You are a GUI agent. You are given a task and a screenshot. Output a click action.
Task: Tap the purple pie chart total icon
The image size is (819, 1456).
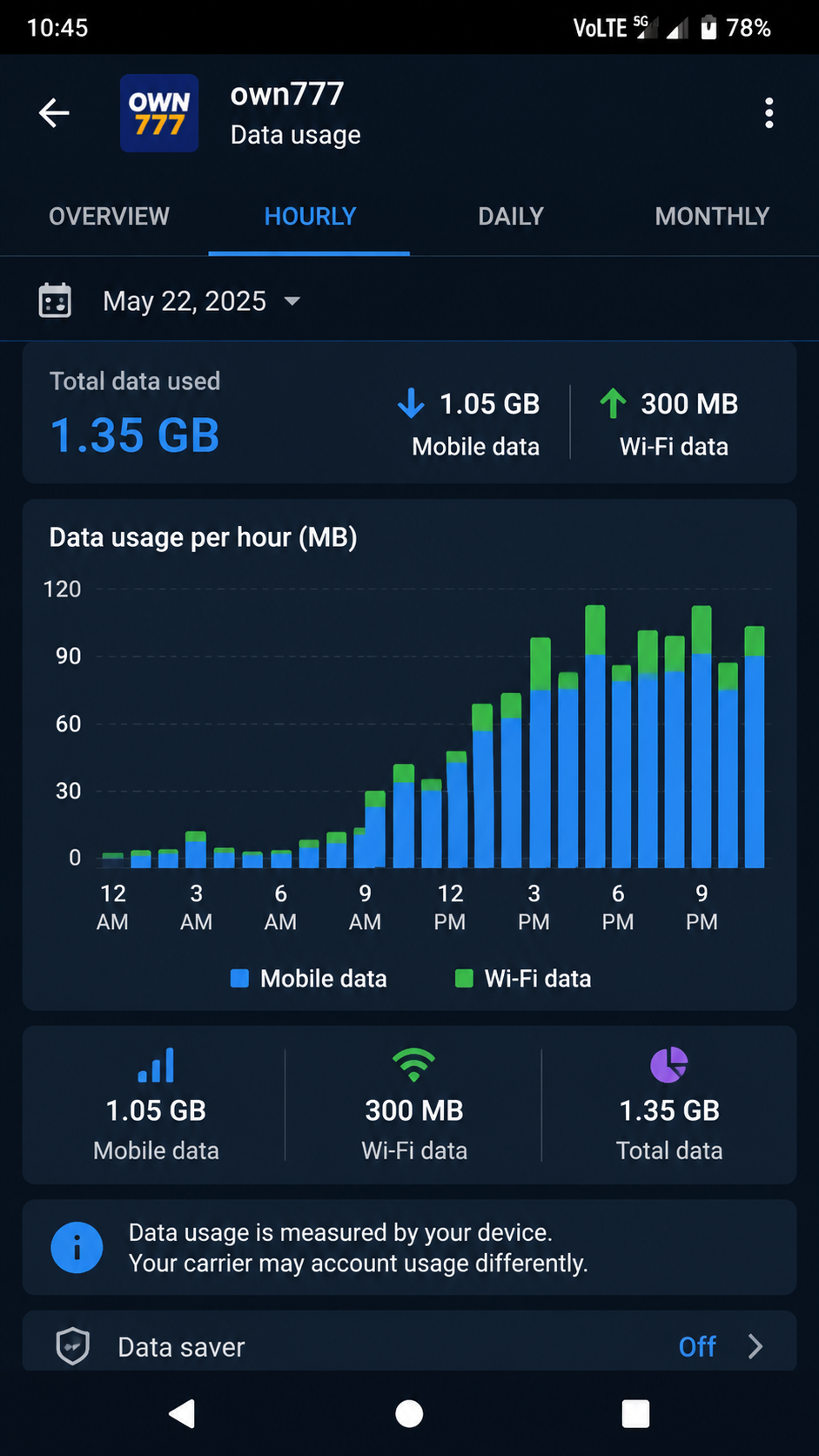point(669,1064)
